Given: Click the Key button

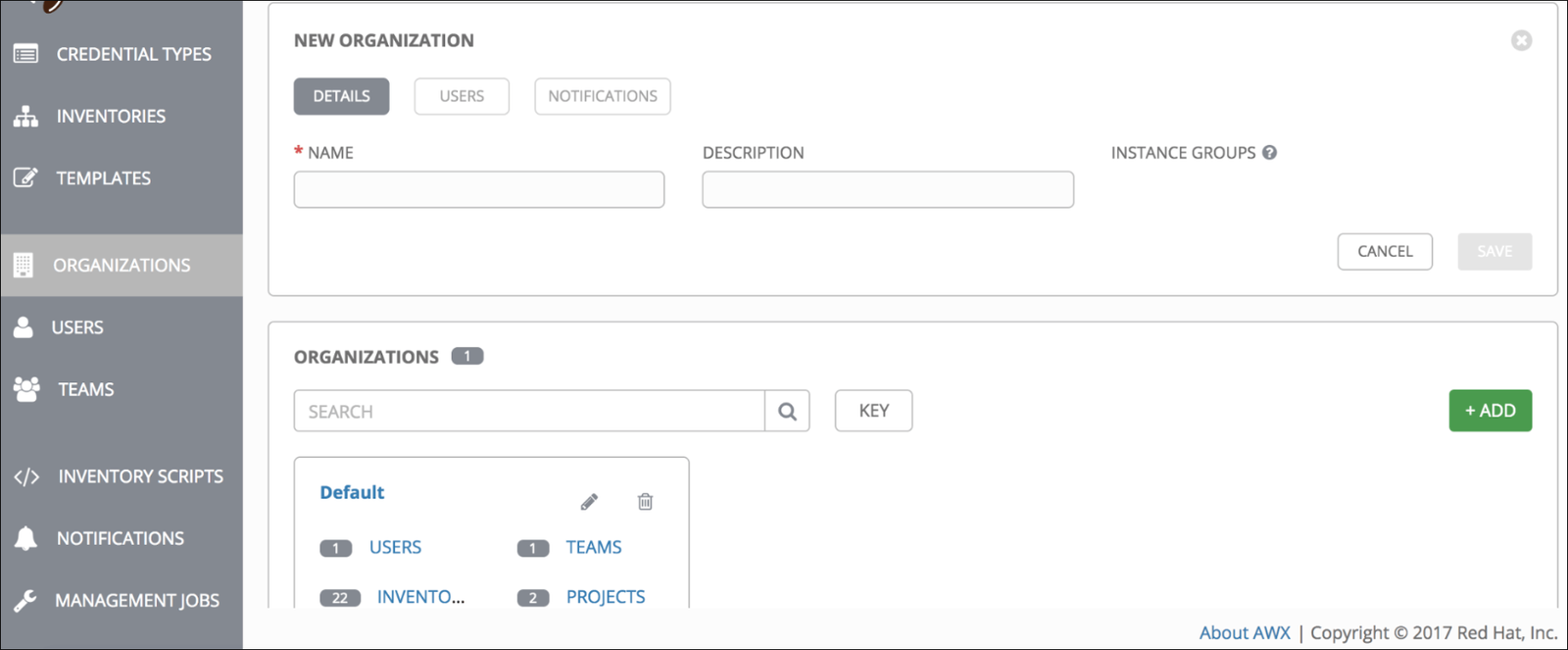Looking at the screenshot, I should (873, 411).
